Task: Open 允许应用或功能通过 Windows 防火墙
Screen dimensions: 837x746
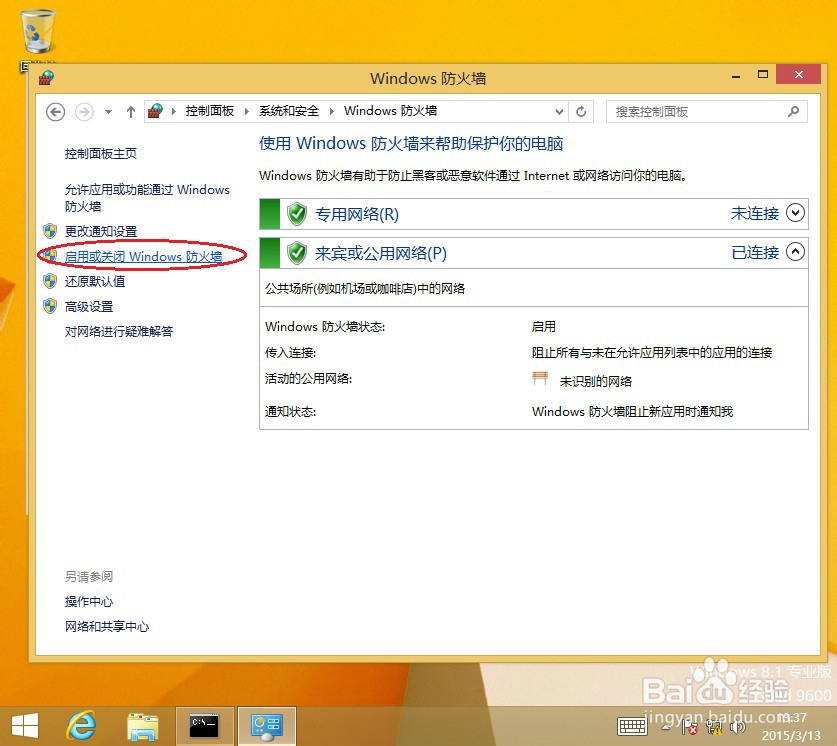Action: coord(147,198)
